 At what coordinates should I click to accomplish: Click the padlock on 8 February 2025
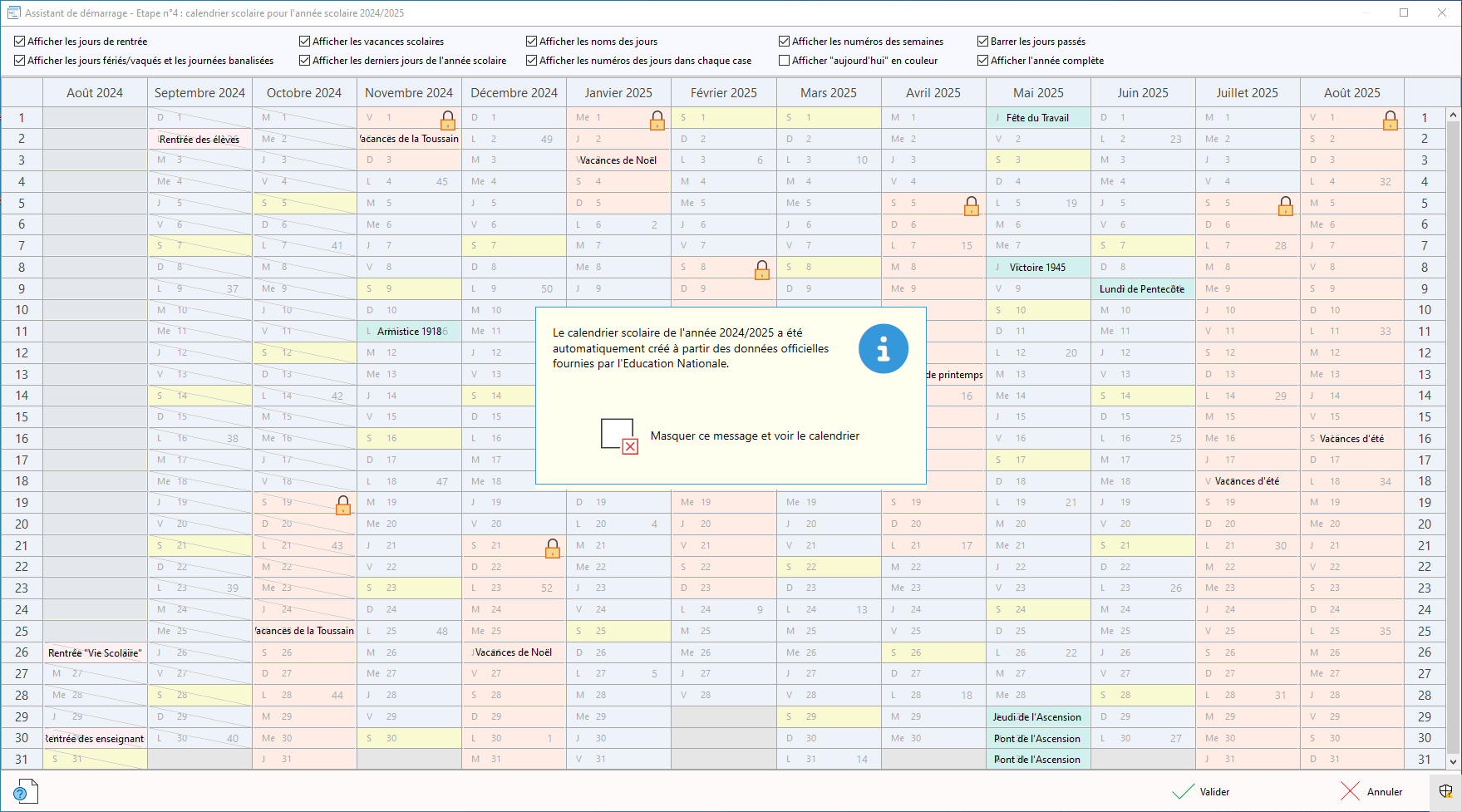[762, 270]
